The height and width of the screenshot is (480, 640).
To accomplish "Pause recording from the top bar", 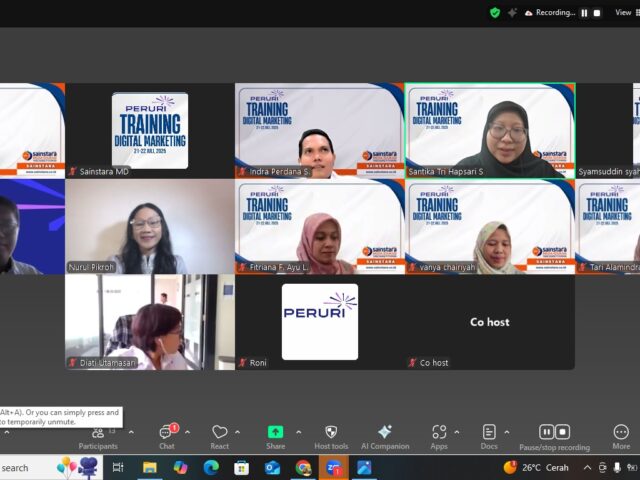I will [584, 13].
